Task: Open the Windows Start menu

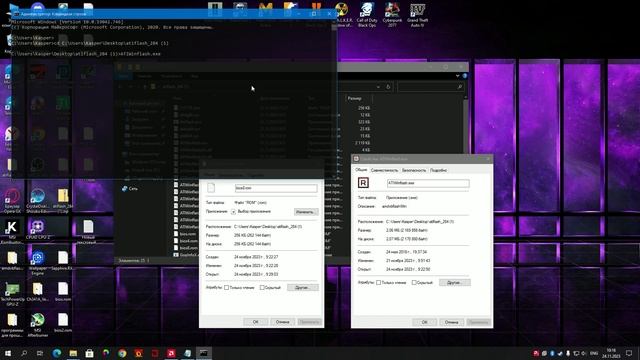Action: (x=7, y=353)
